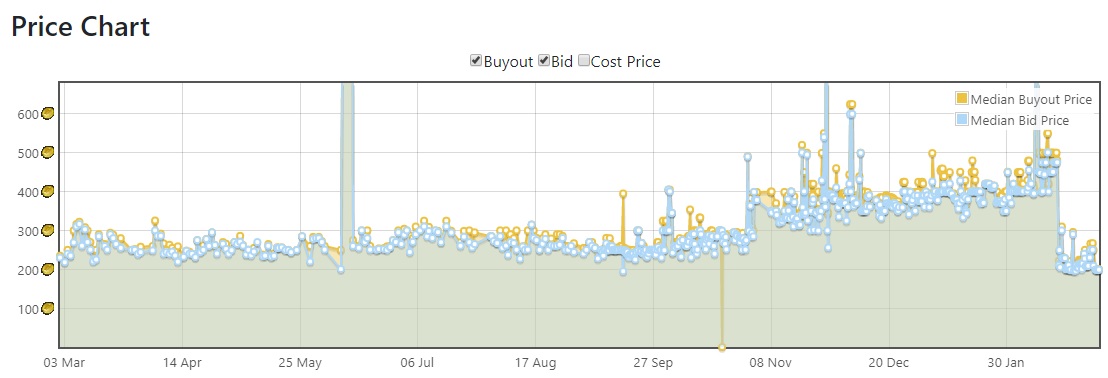Screen dimensions: 1108x378
Task: Click the Median Bid Price blue swatch
Action: [x=962, y=120]
